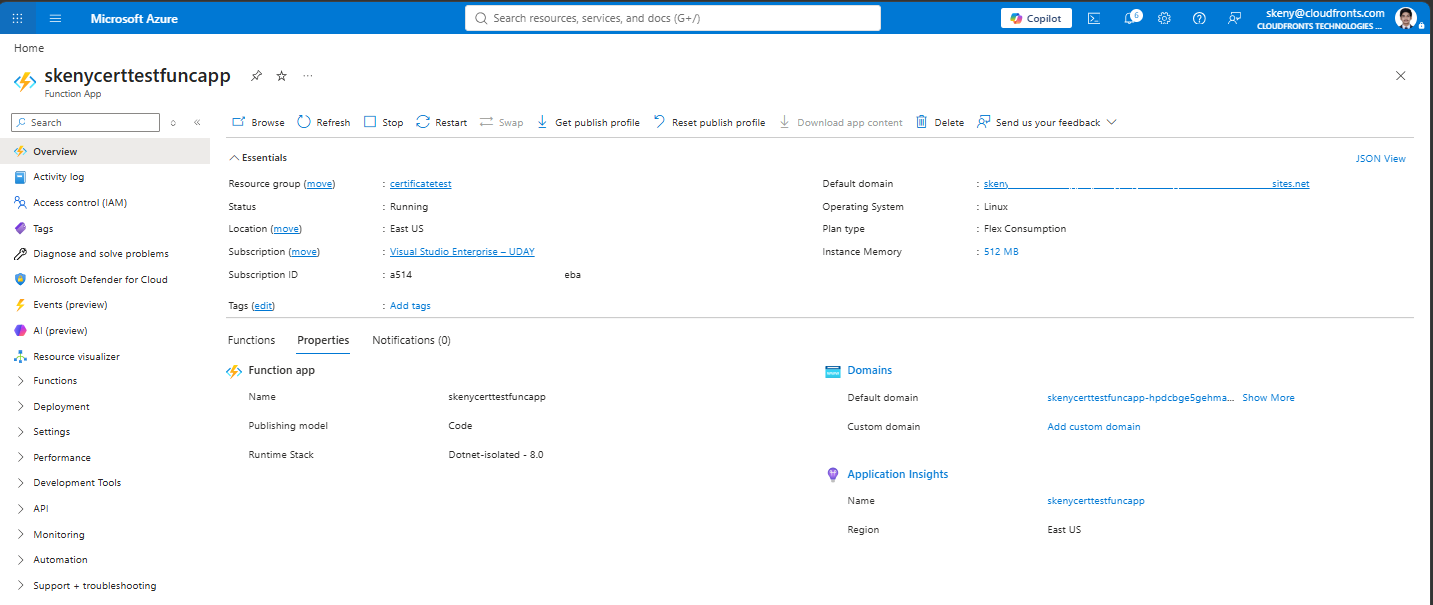Open the Application Insights heading link
The height and width of the screenshot is (605, 1433).
click(x=898, y=474)
